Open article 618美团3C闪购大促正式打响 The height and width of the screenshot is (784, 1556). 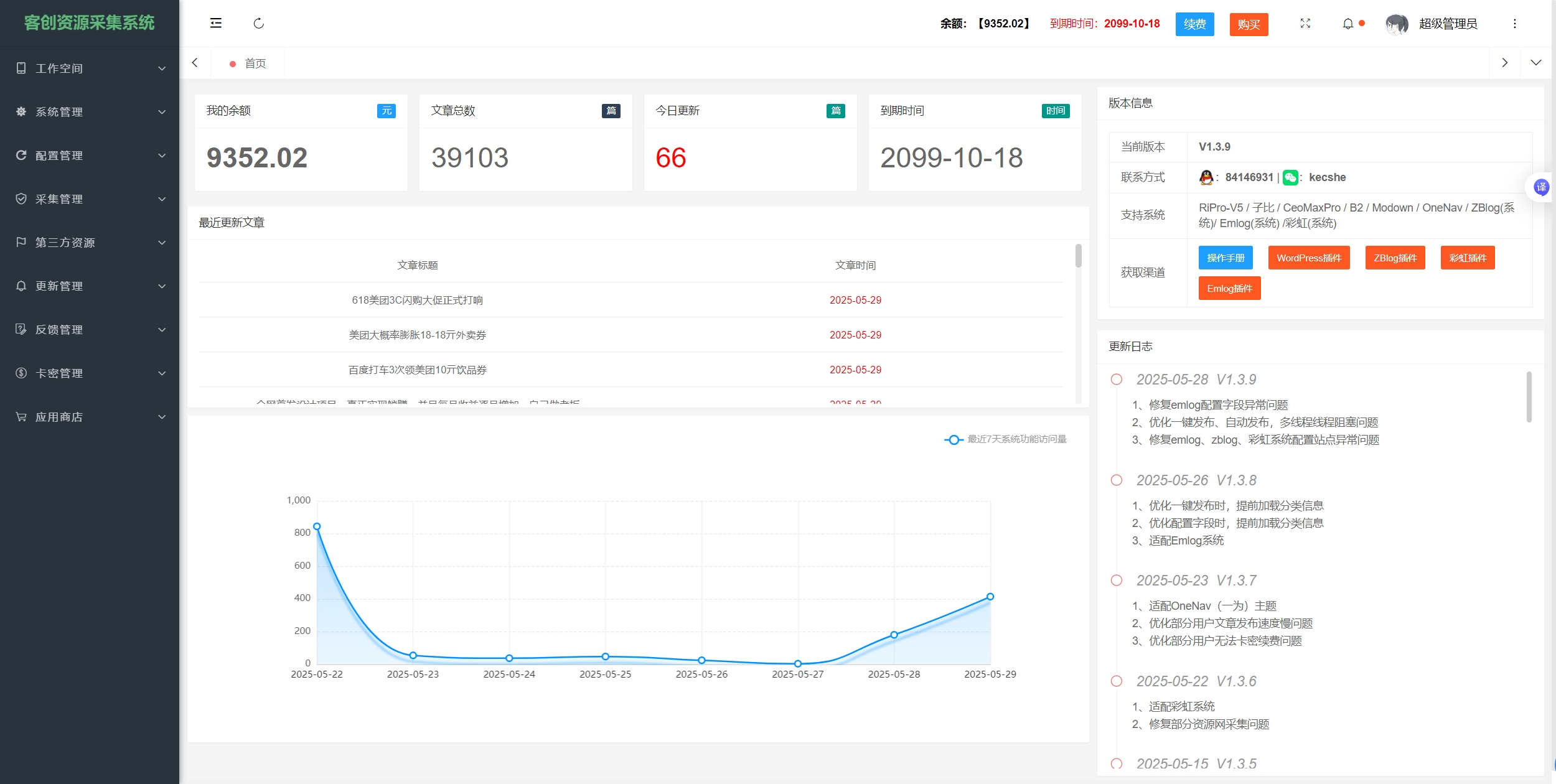pos(418,300)
